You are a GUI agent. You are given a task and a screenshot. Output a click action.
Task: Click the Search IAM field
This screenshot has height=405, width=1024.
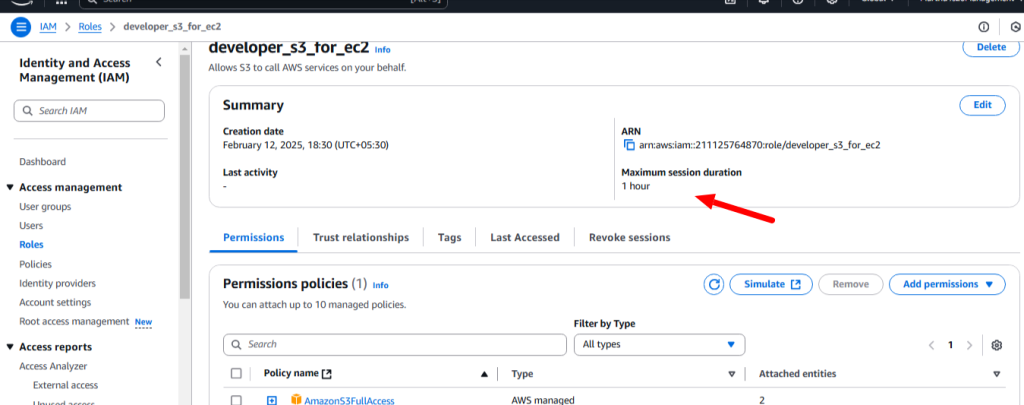pyautogui.click(x=89, y=110)
